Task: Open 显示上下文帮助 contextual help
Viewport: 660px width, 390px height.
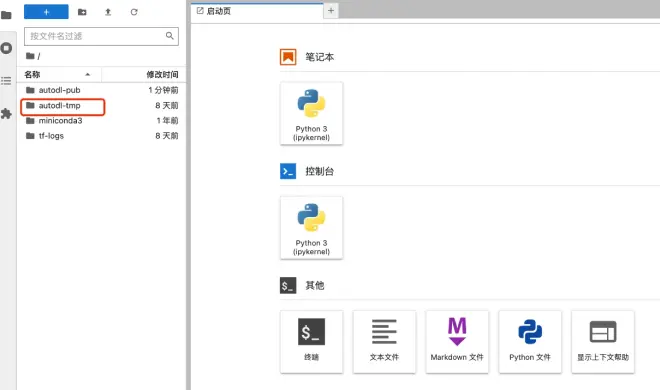Action: [x=603, y=342]
